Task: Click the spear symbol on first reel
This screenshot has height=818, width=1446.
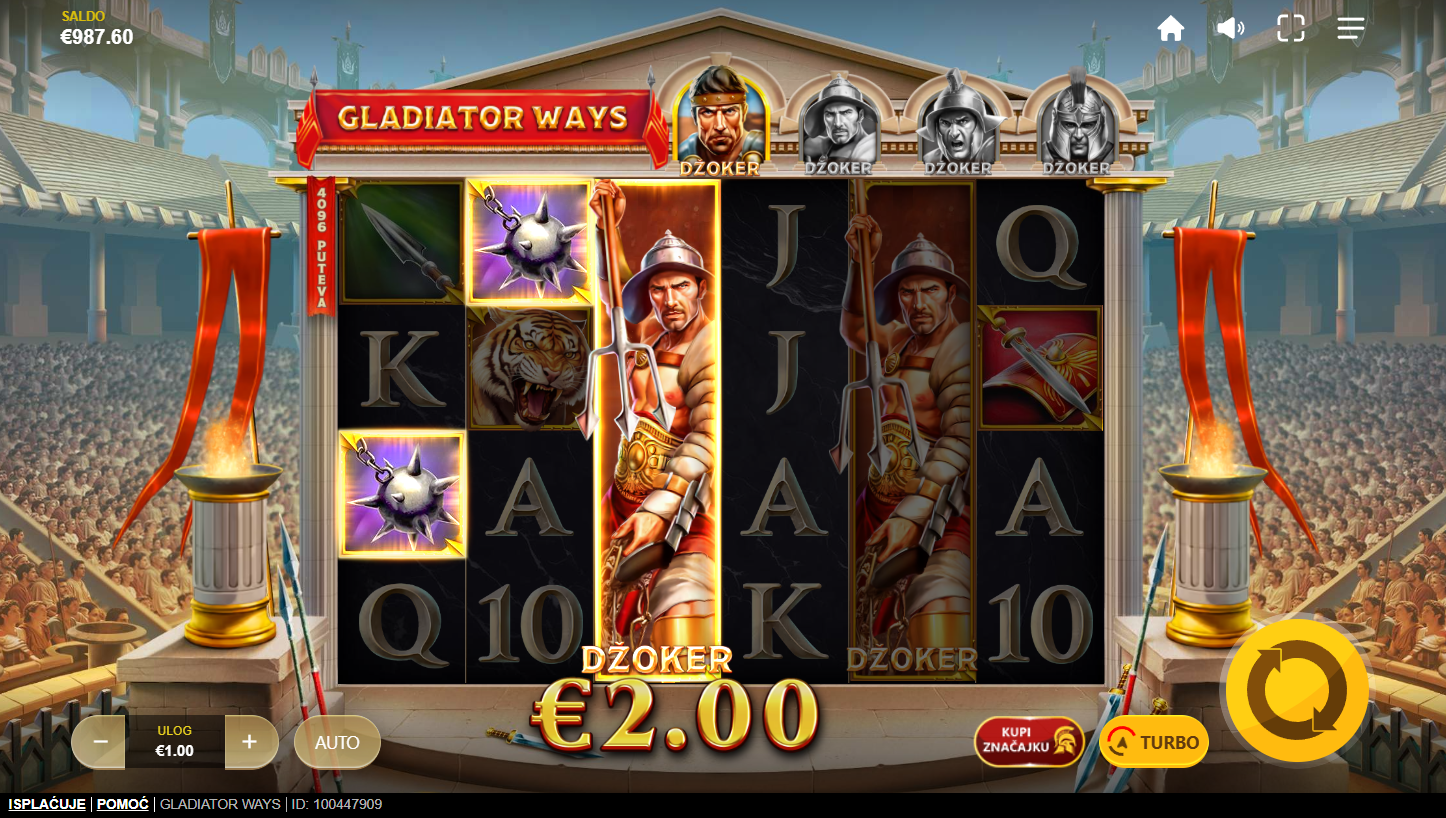Action: [x=401, y=242]
